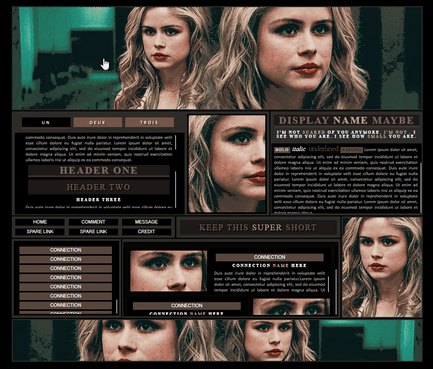Click the lower CONNECTION bar in the connections panel
This screenshot has height=369, width=433.
(187, 306)
